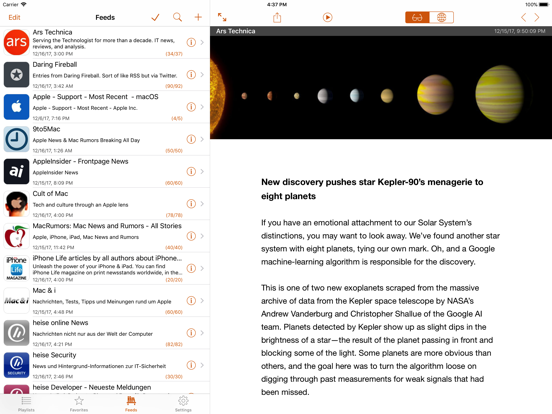Show info for heise online News feed
Image resolution: width=552 pixels, height=414 pixels.
click(191, 333)
